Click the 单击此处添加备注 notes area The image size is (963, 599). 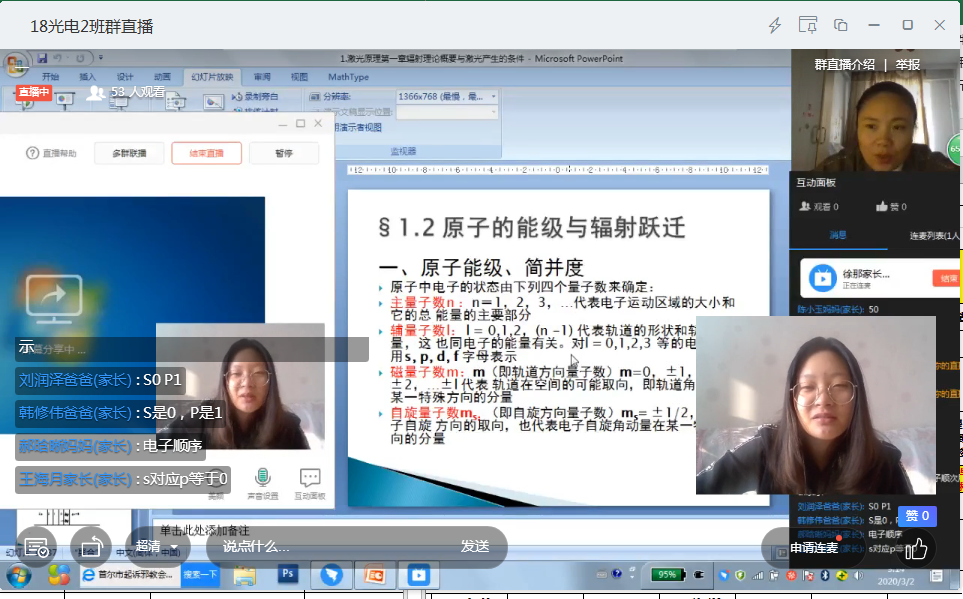click(205, 530)
